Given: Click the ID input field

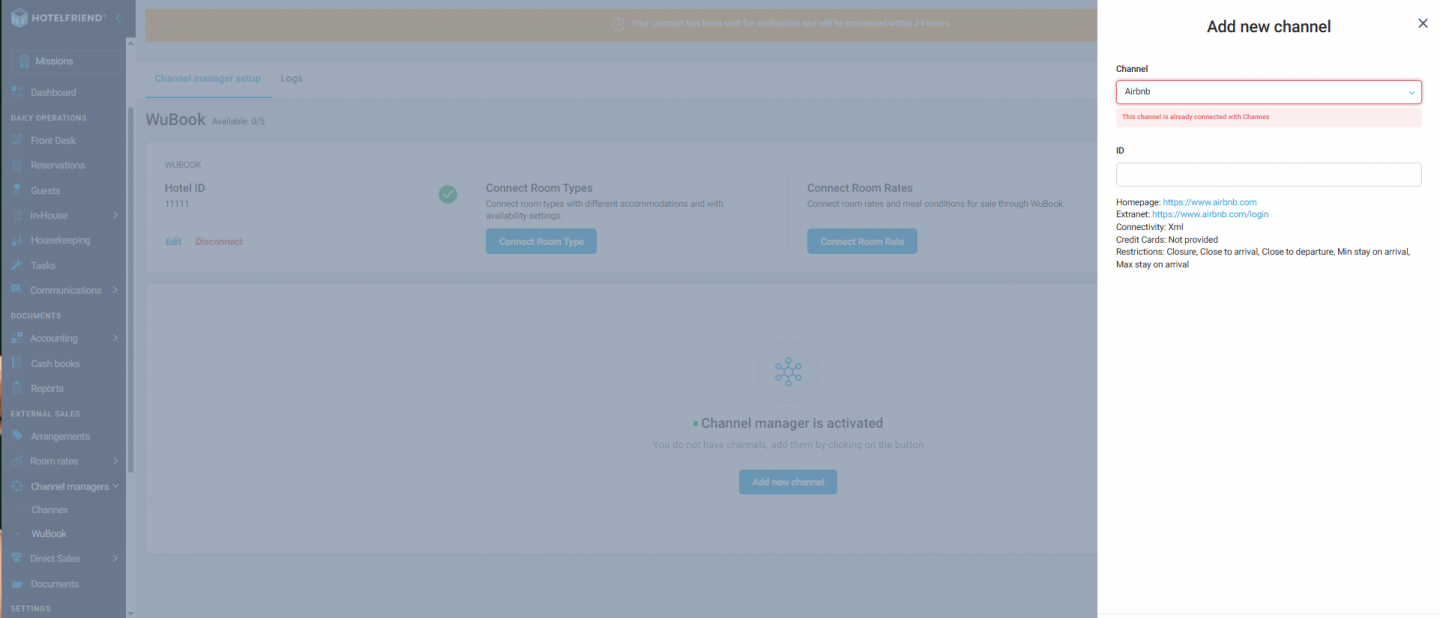Looking at the screenshot, I should tap(1268, 174).
